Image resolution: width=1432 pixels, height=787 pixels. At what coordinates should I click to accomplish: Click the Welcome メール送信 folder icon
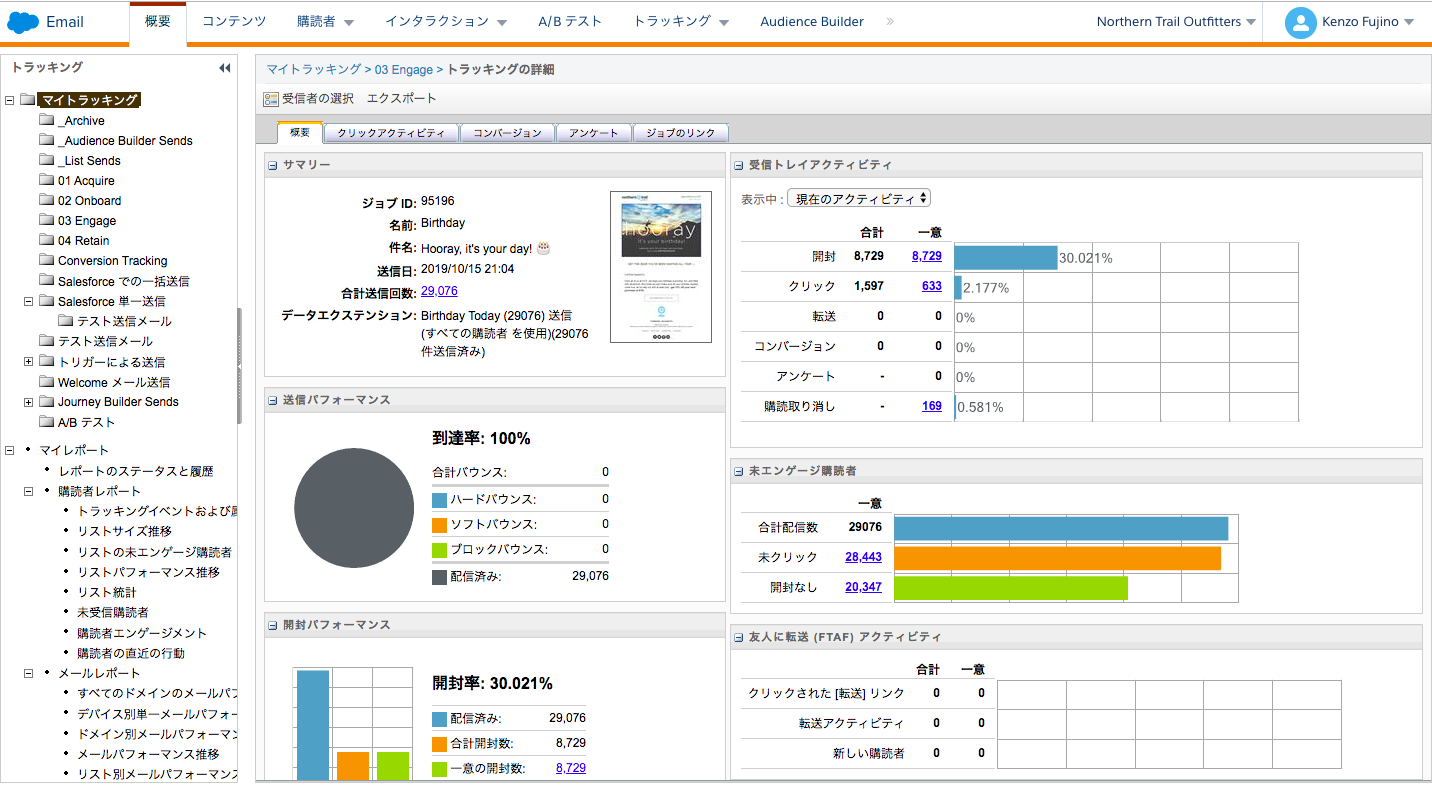pos(47,381)
